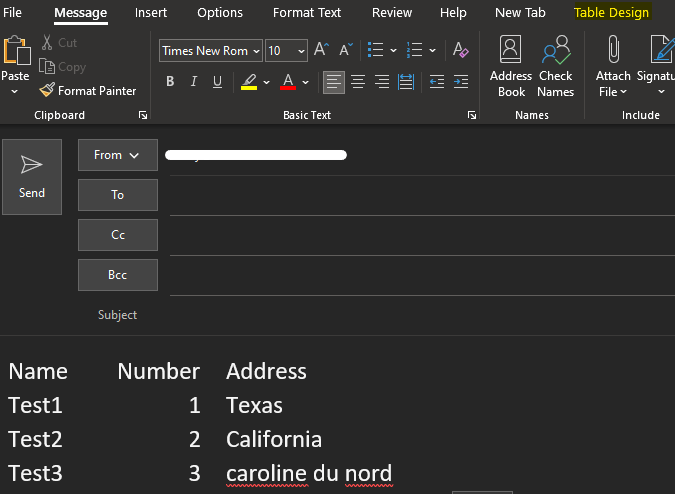This screenshot has height=494, width=675.
Task: Click the 'Test1' table cell
Action: [35, 405]
